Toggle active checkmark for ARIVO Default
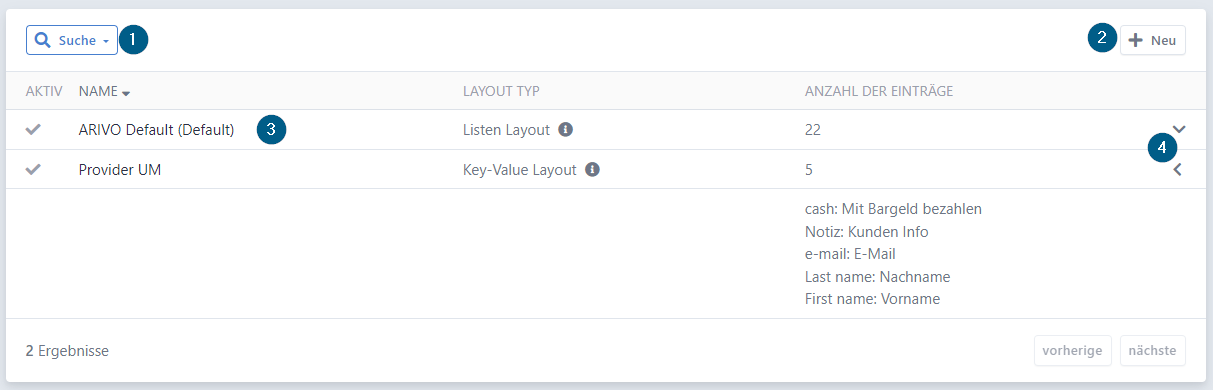The height and width of the screenshot is (390, 1213). (x=34, y=129)
